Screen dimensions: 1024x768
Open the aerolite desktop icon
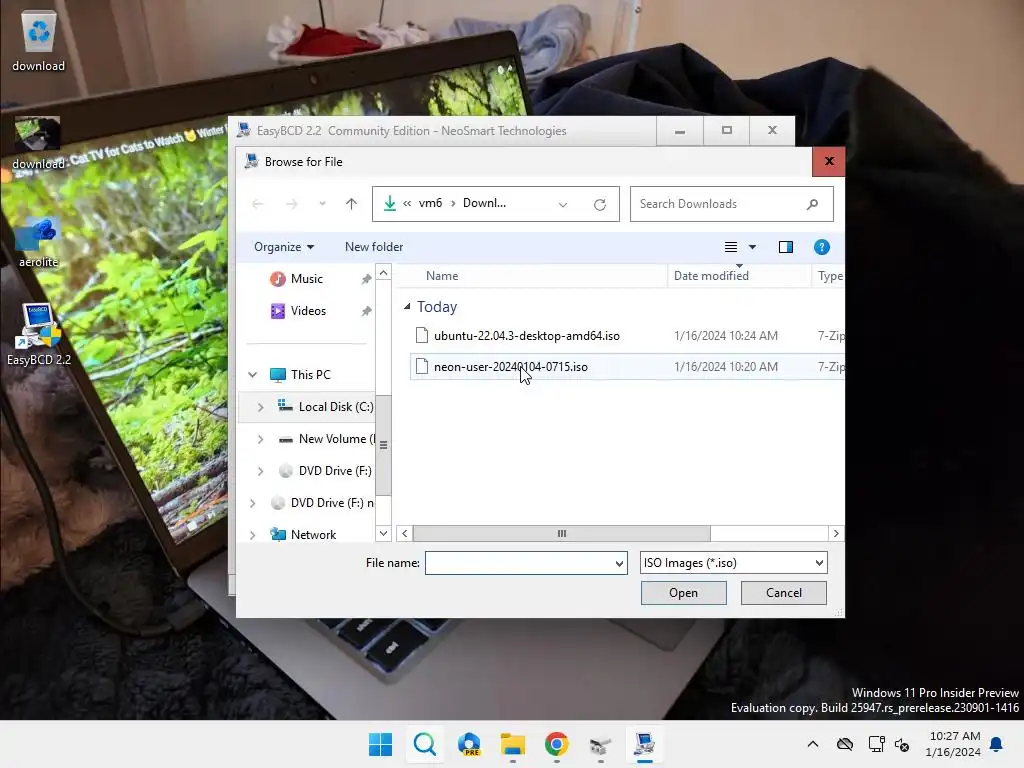coord(38,243)
